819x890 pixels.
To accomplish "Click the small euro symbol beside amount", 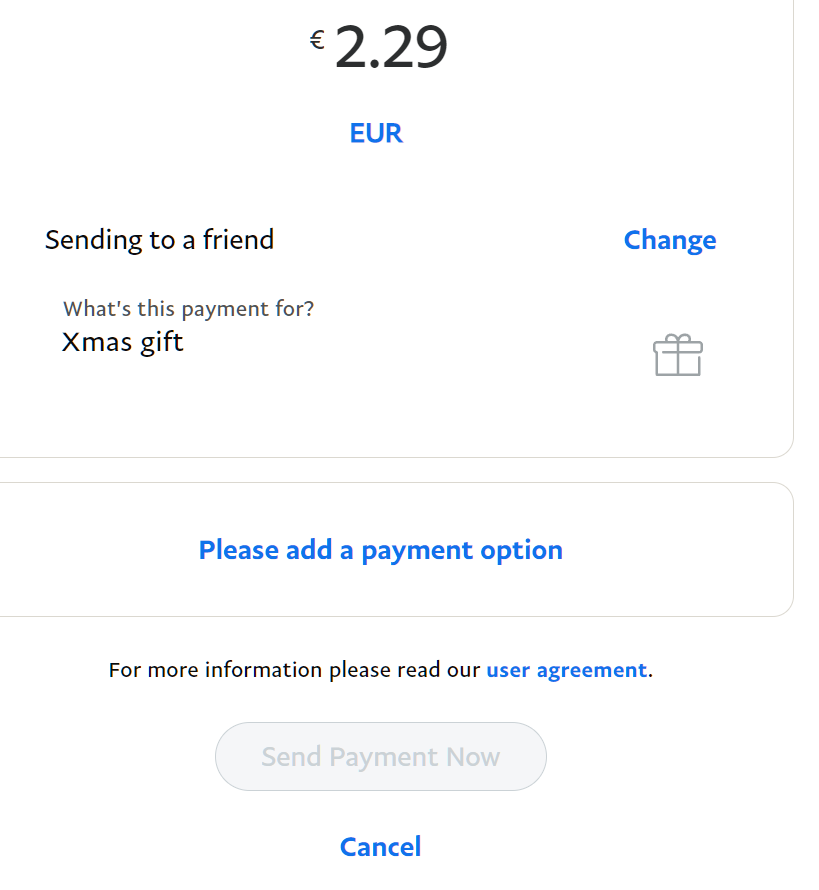I will pos(317,40).
